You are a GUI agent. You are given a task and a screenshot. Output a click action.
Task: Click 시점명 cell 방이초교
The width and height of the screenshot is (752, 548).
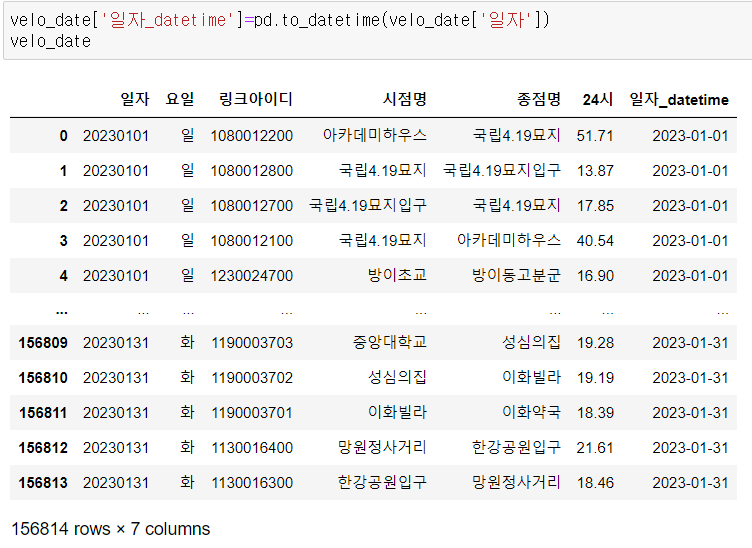pos(397,275)
